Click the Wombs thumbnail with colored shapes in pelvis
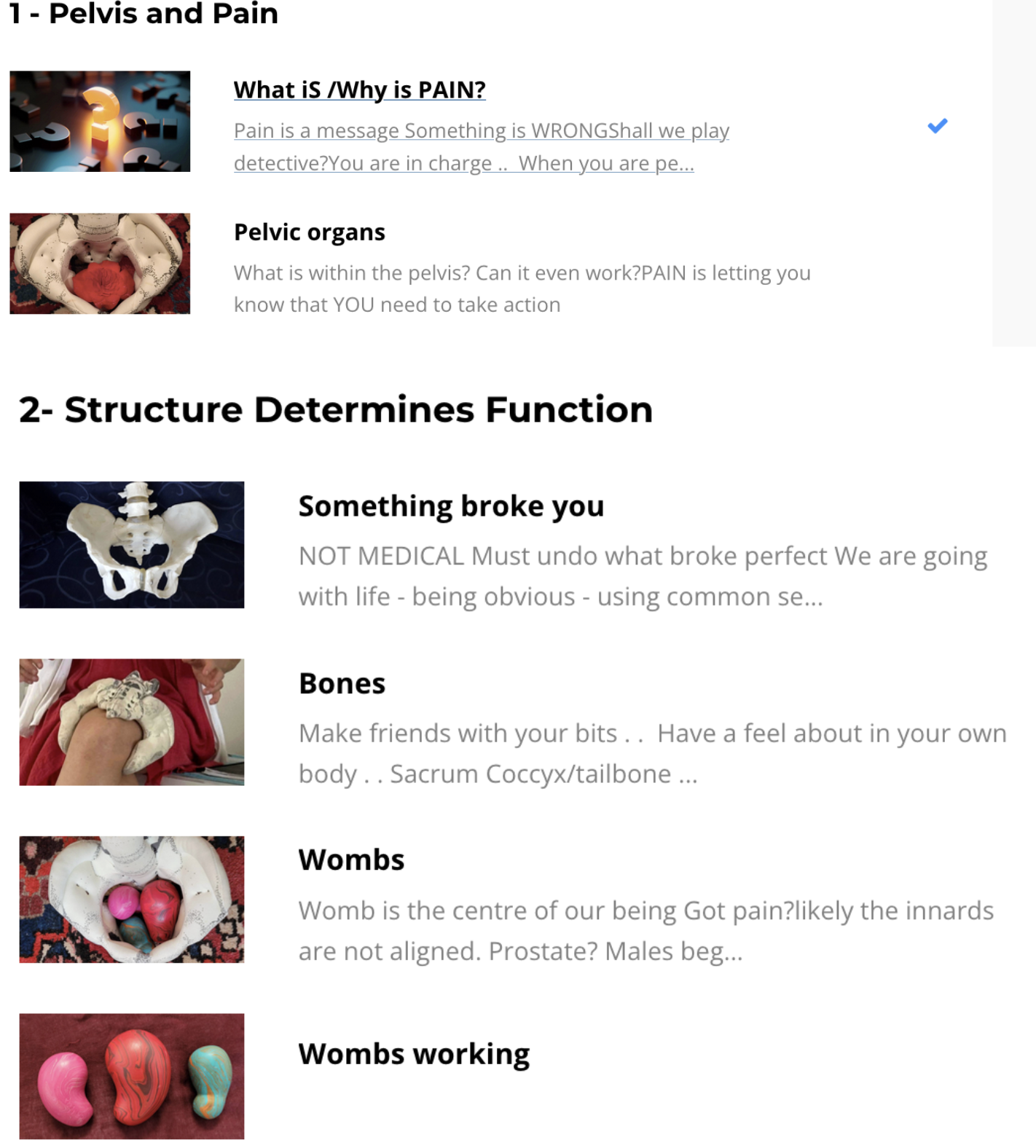 132,900
